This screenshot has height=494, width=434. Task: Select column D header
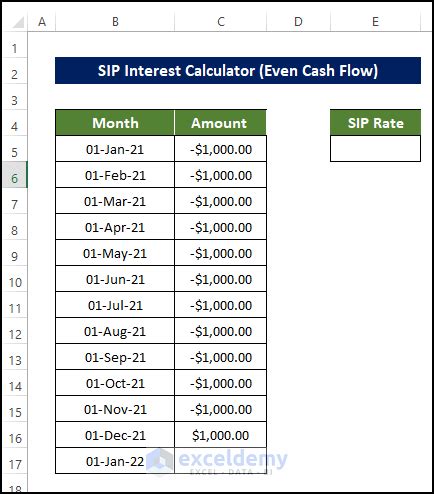(x=298, y=22)
